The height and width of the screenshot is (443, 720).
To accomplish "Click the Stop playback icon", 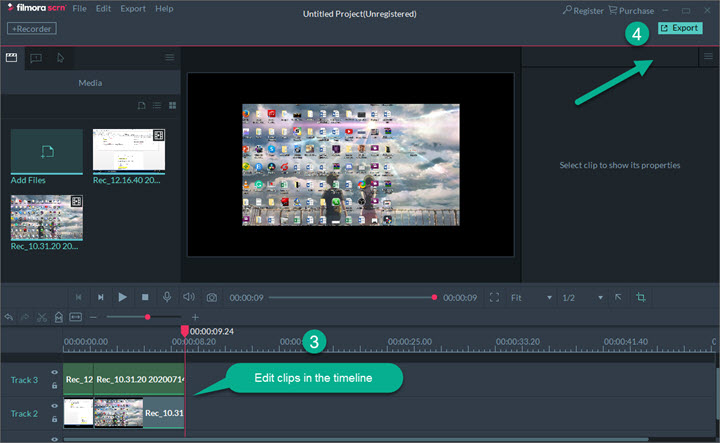I will 145,297.
